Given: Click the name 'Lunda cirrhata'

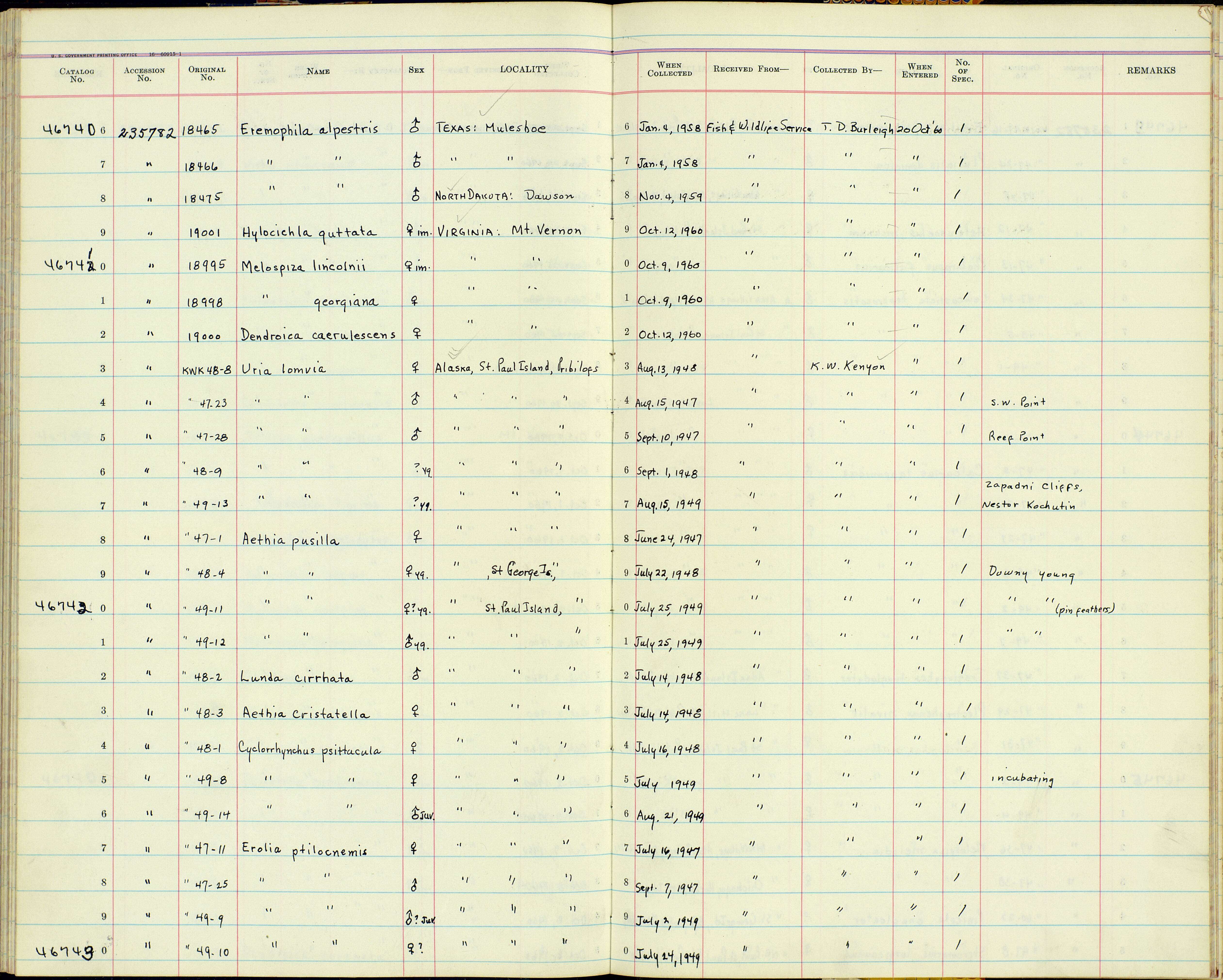Looking at the screenshot, I should 297,678.
